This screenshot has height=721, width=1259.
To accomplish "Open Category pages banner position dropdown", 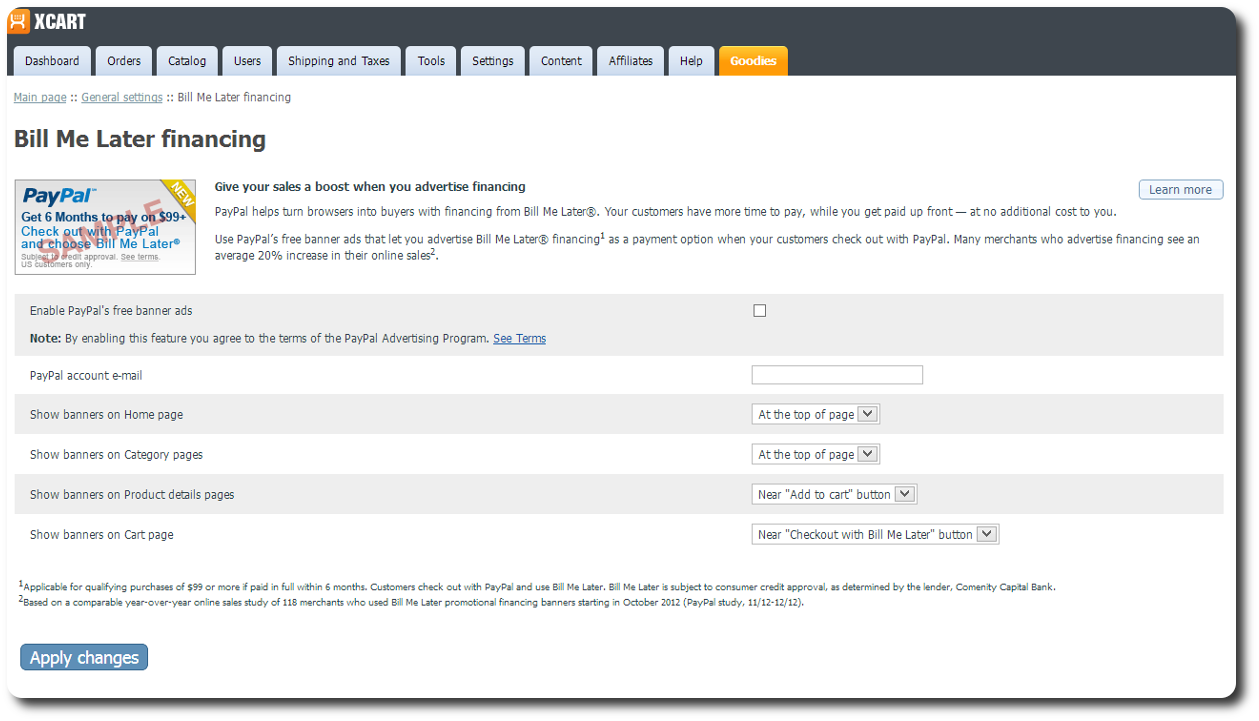I will (815, 454).
